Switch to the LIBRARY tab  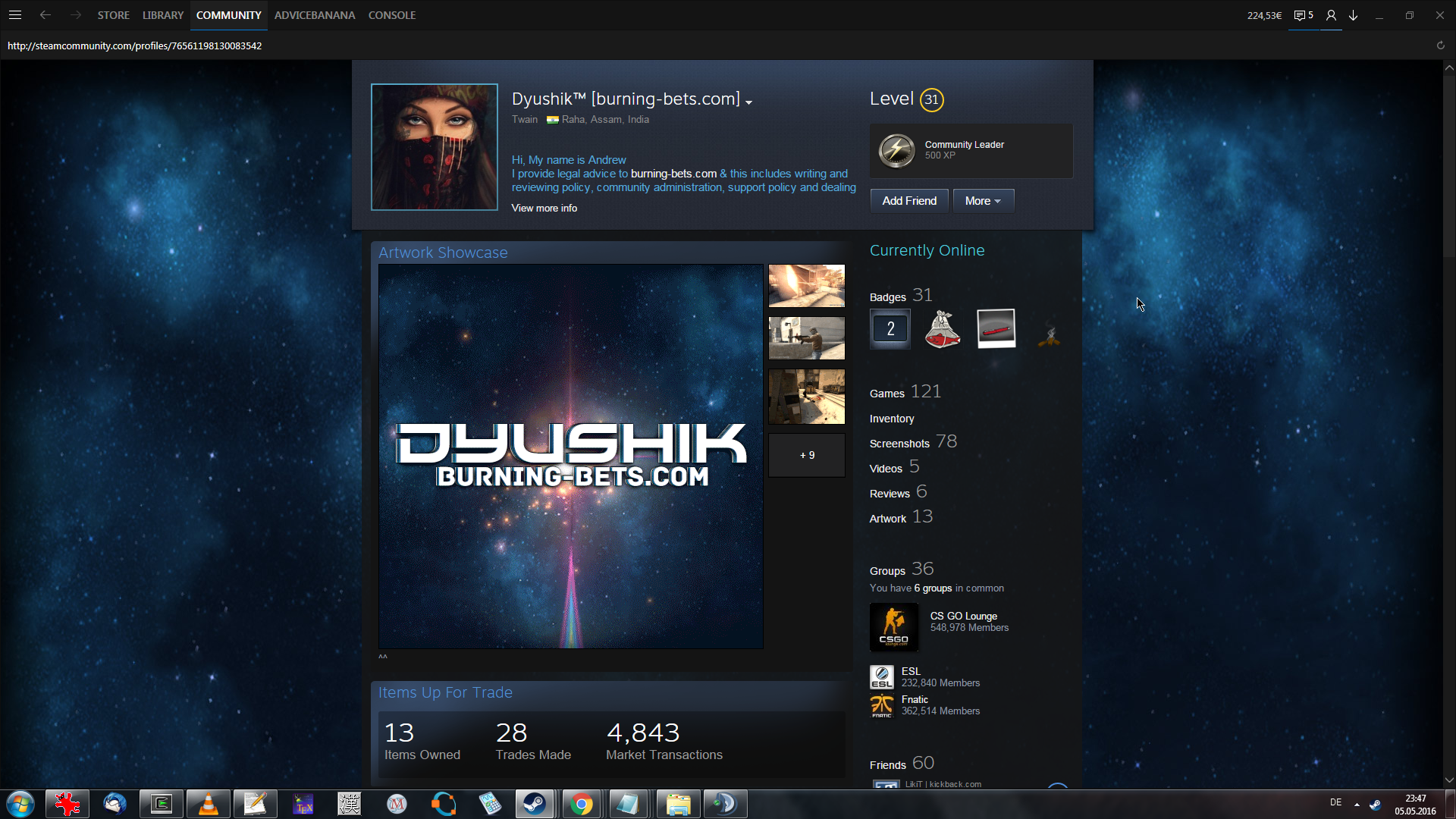click(x=163, y=15)
